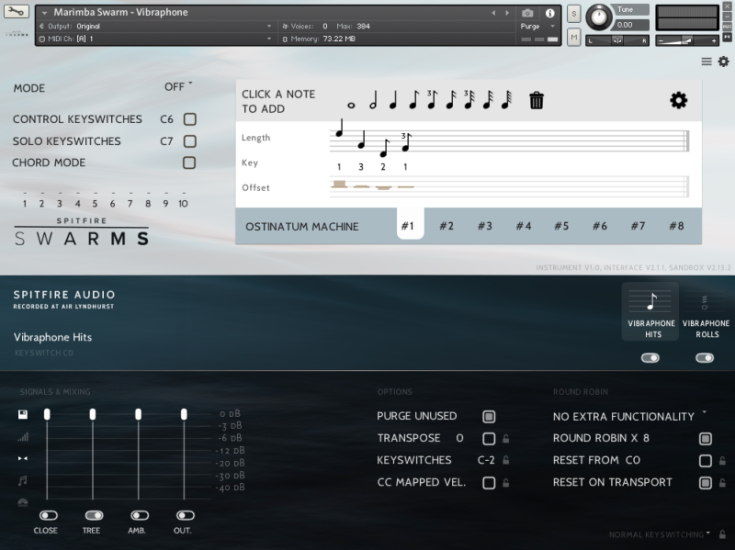Click the lock icon next to Reset From C0
The image size is (735, 550).
pos(722,461)
